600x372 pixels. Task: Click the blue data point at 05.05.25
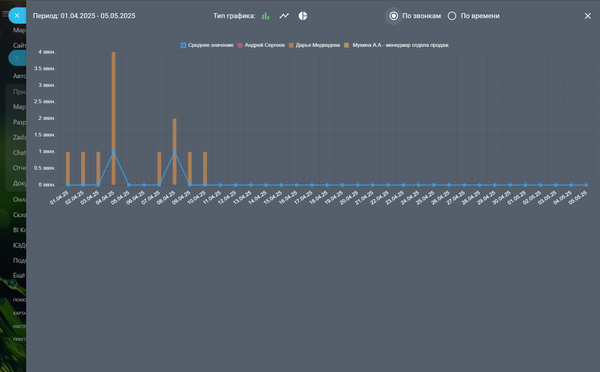586,185
